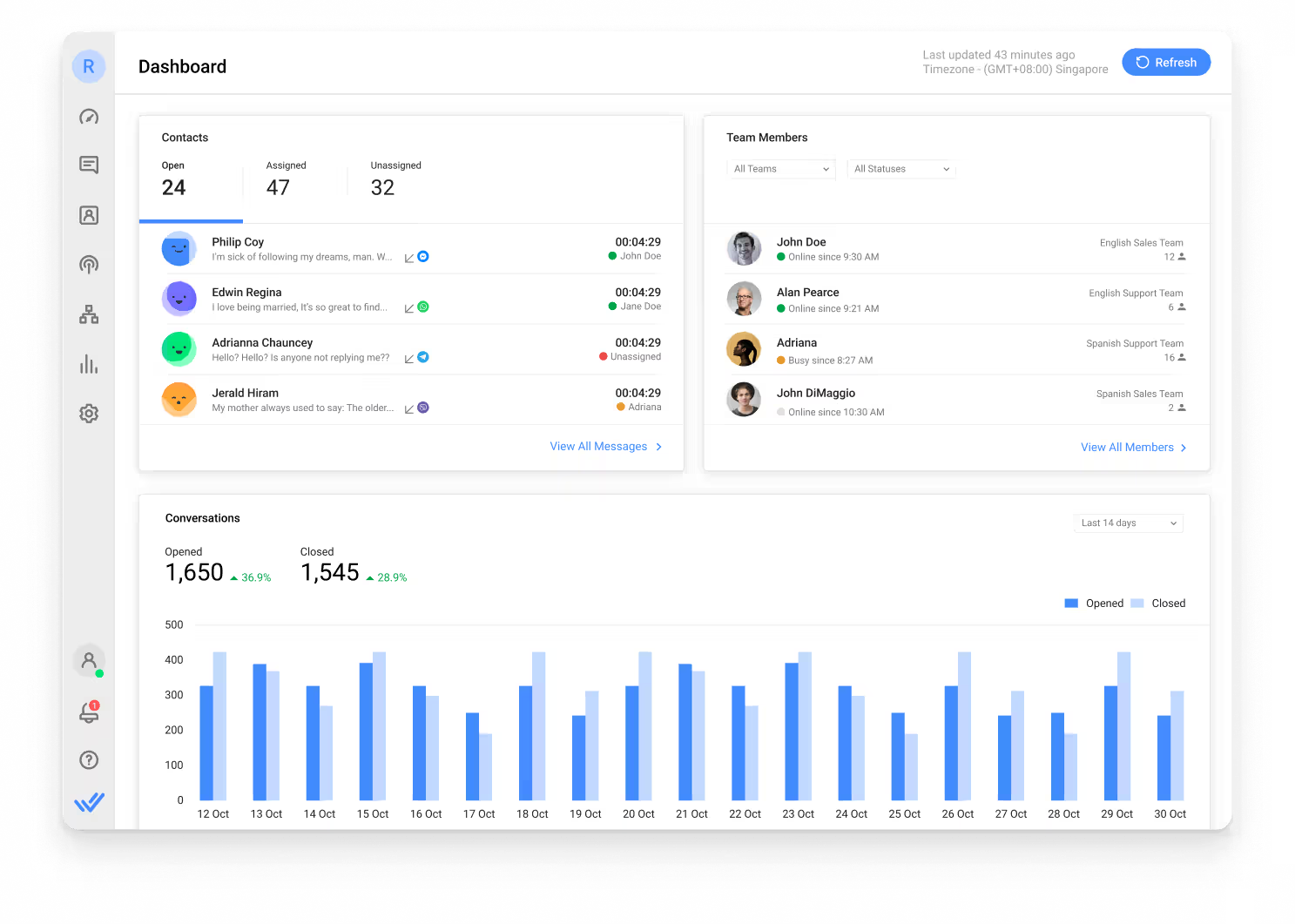Open the Viber icon on Jerald Hiram's row

423,407
